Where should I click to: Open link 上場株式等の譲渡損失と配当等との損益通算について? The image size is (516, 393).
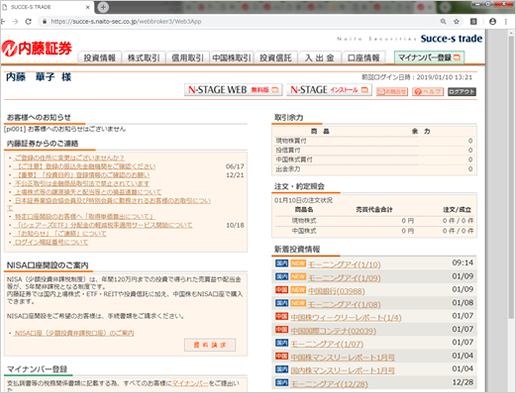(88, 192)
